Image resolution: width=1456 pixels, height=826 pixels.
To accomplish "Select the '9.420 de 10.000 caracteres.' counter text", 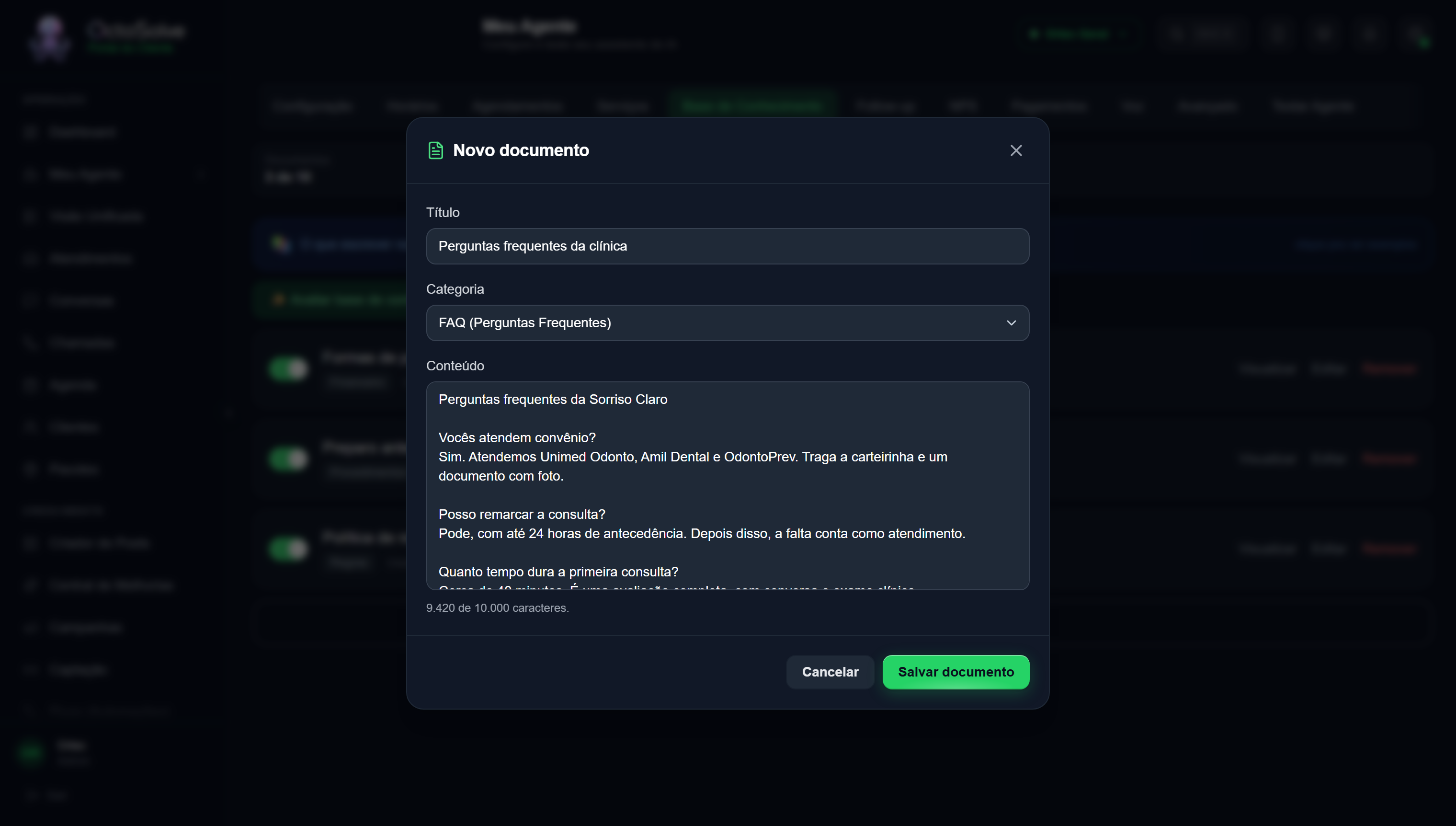I will click(497, 608).
